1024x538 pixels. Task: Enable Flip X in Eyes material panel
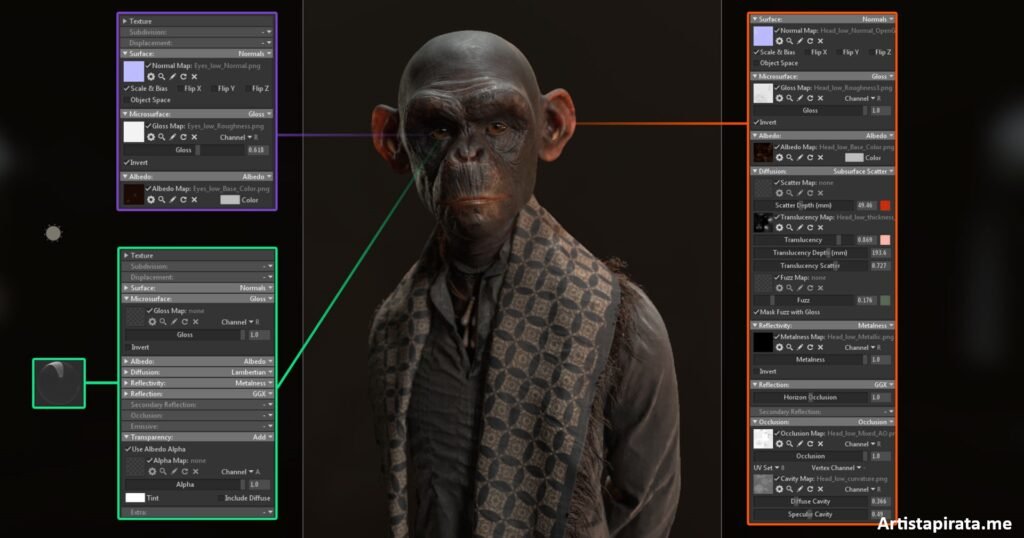pyautogui.click(x=181, y=88)
